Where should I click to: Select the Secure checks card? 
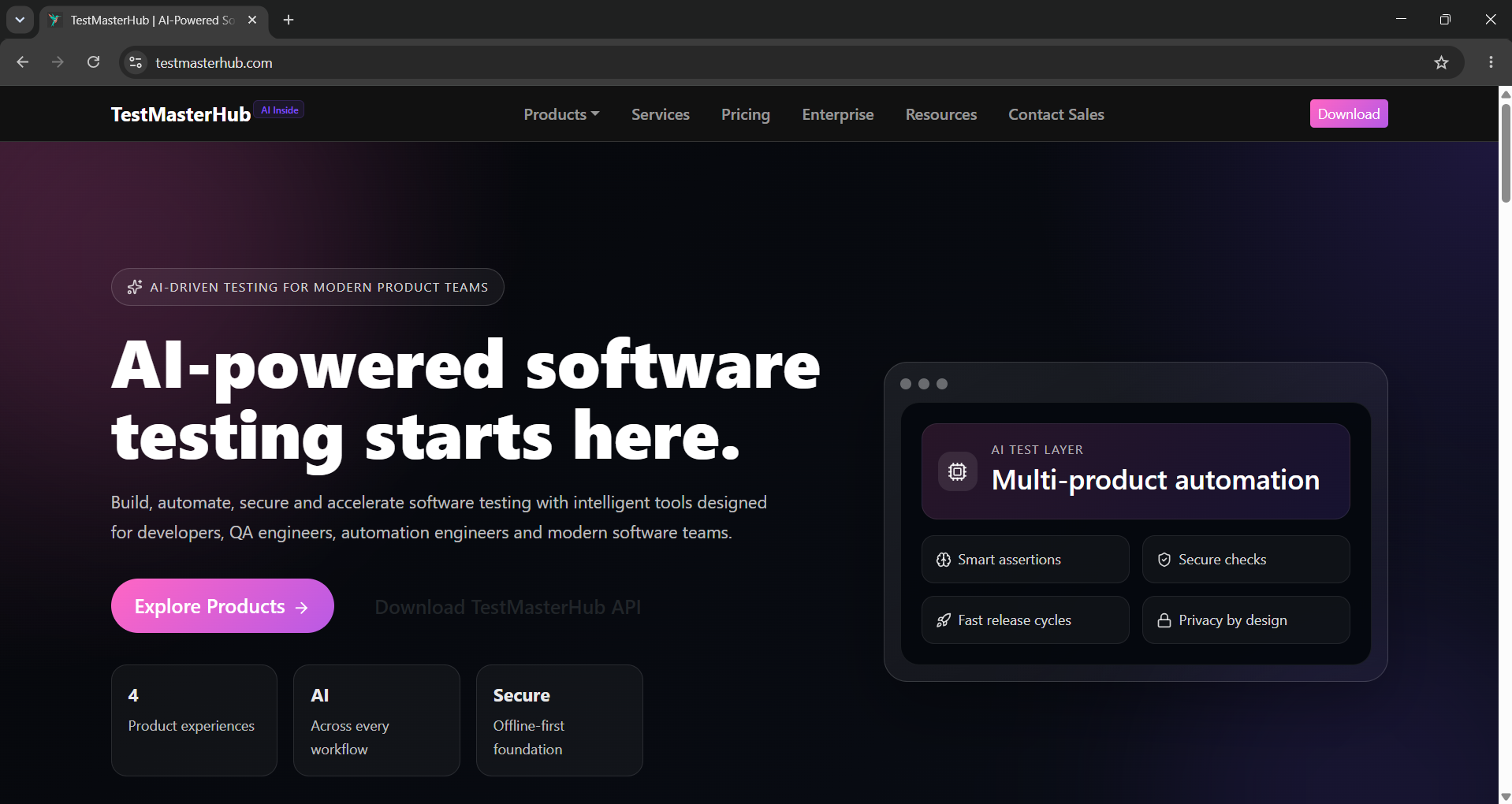pyautogui.click(x=1246, y=560)
